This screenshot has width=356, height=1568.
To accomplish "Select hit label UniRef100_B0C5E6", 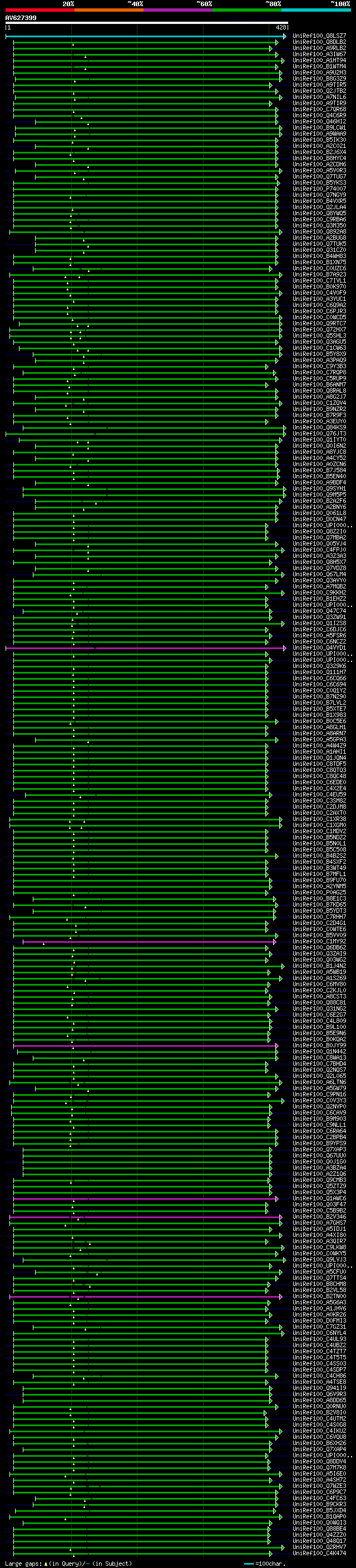I will (x=319, y=721).
